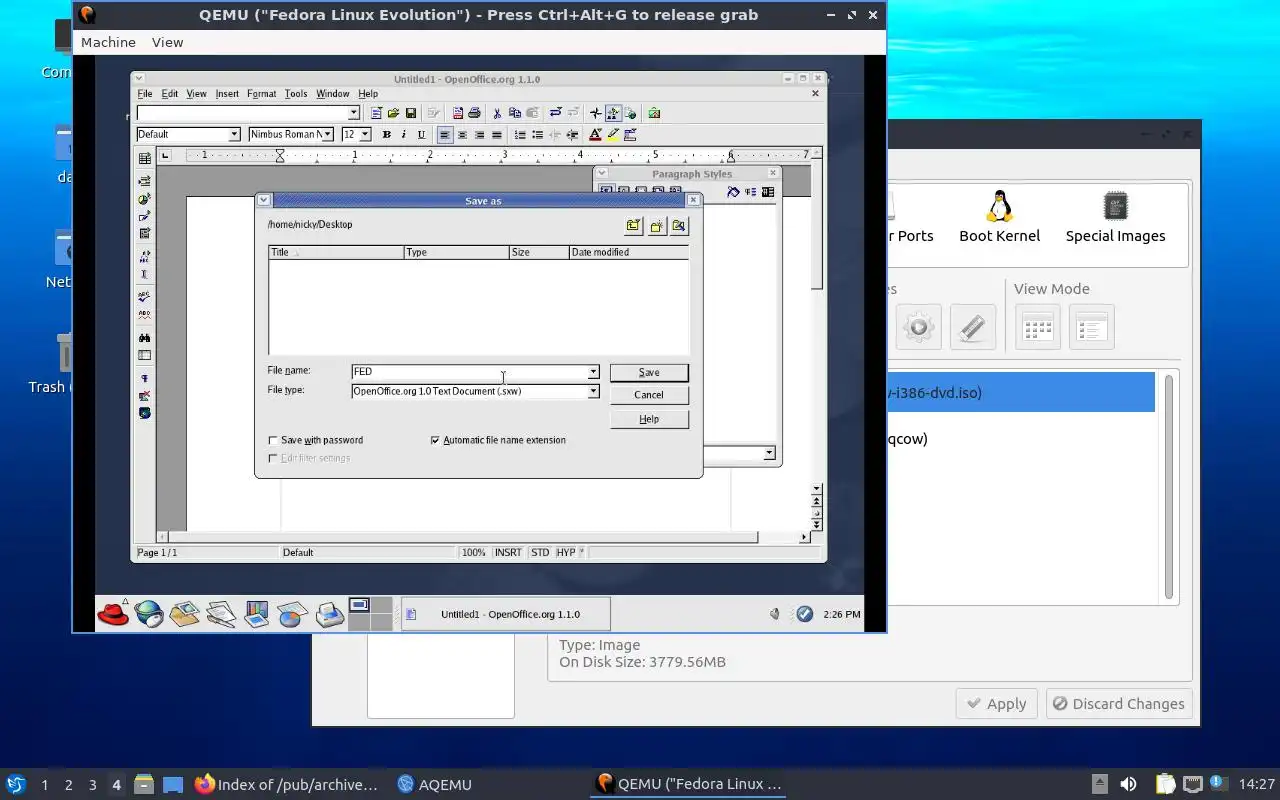Click the Highlighting color icon
Screen dimensions: 1280x800
(x=613, y=135)
